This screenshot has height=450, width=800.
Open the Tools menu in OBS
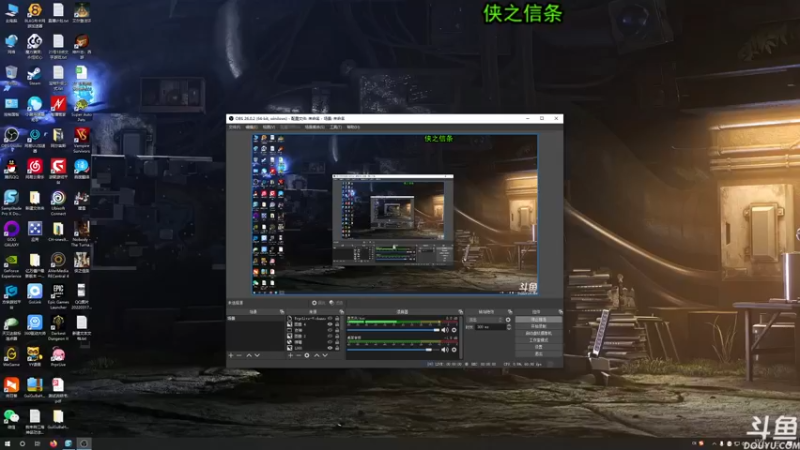tap(336, 127)
